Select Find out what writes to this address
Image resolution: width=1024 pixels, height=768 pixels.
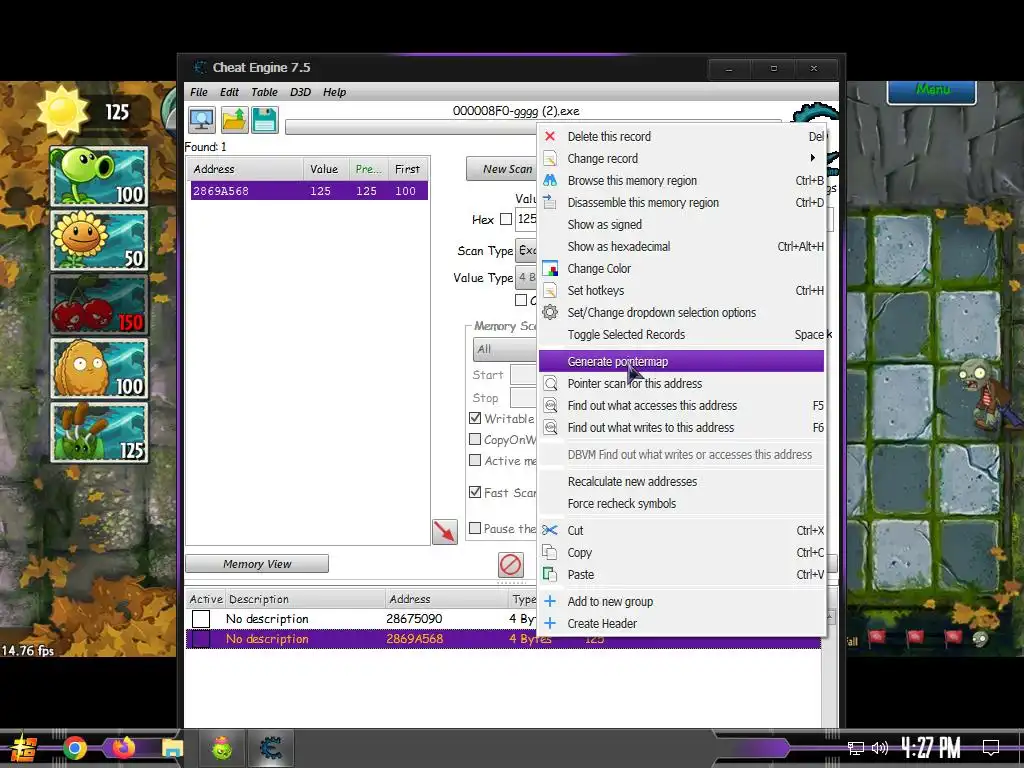(681, 428)
